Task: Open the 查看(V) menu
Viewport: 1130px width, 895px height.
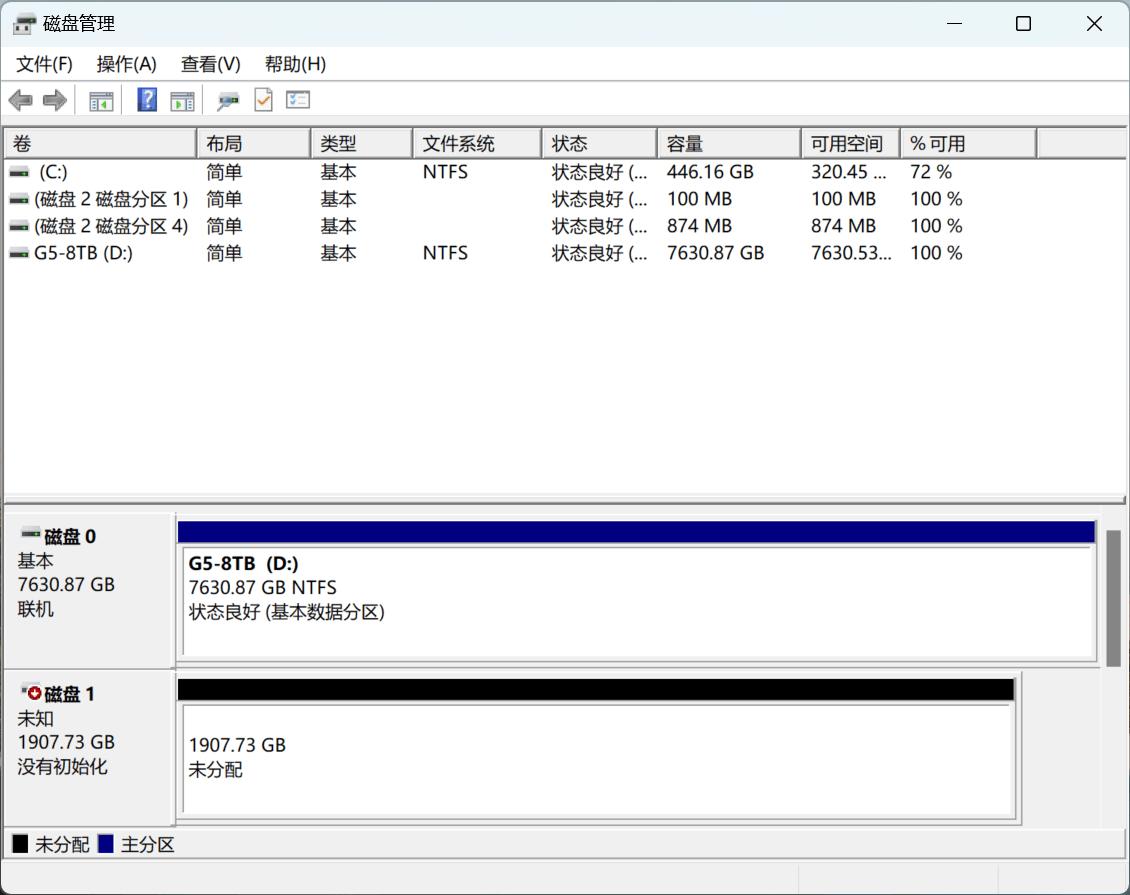Action: pyautogui.click(x=210, y=64)
